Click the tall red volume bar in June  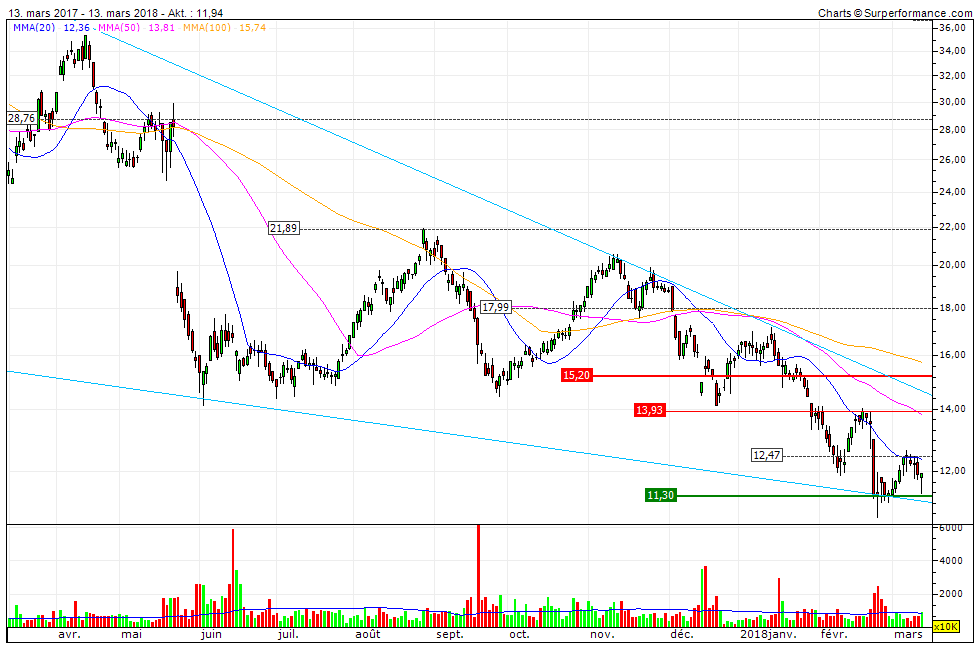[x=232, y=578]
